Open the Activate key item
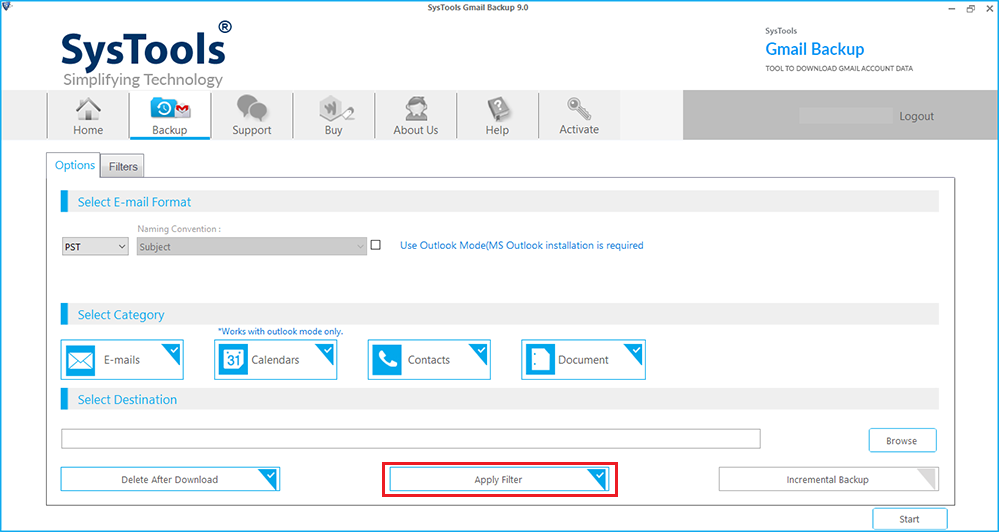The image size is (999, 532). tap(579, 115)
